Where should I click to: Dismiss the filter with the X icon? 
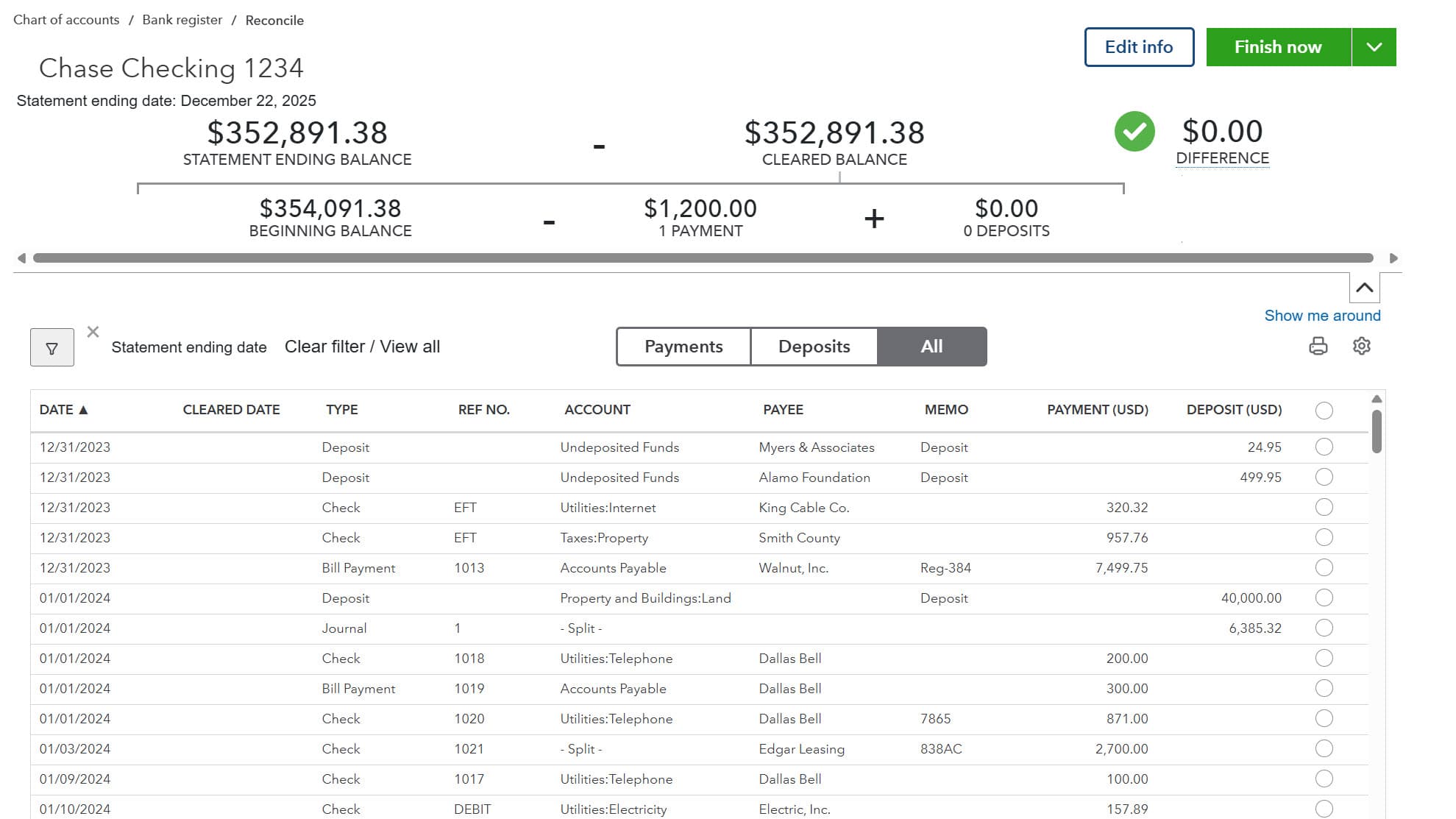click(x=93, y=332)
